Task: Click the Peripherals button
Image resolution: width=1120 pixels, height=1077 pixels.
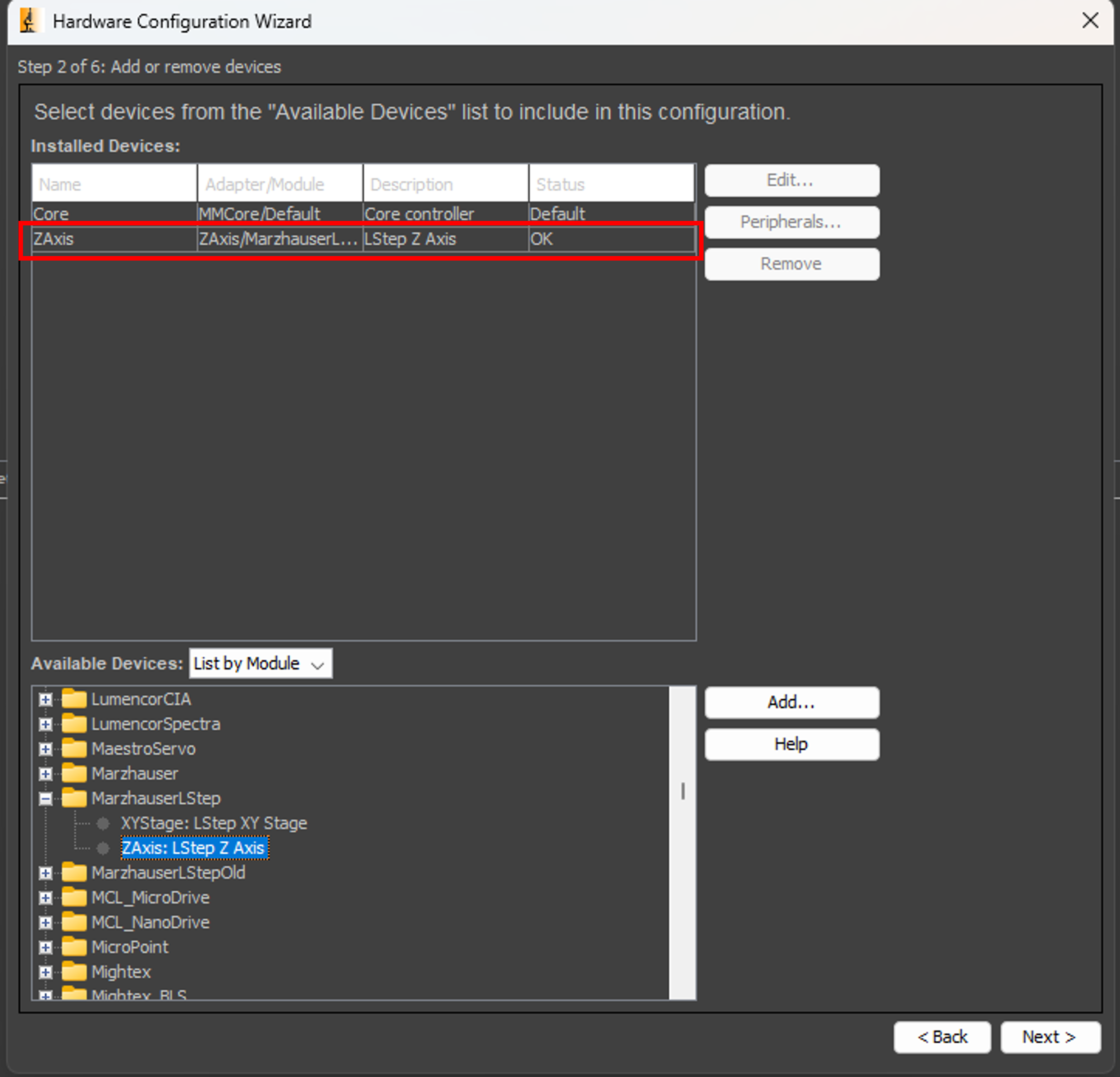Action: (x=792, y=222)
